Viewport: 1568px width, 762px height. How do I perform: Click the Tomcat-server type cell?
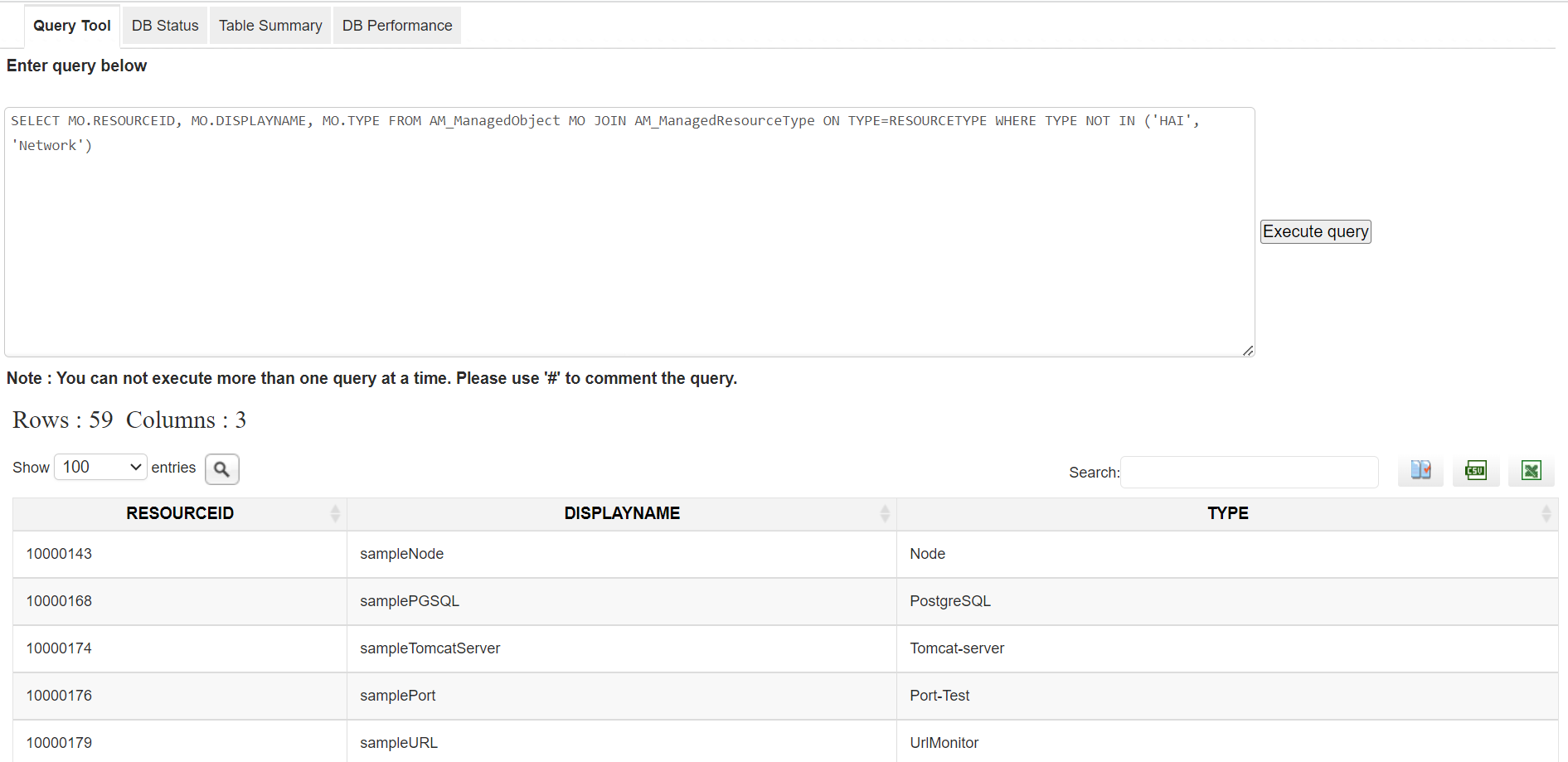coord(957,648)
